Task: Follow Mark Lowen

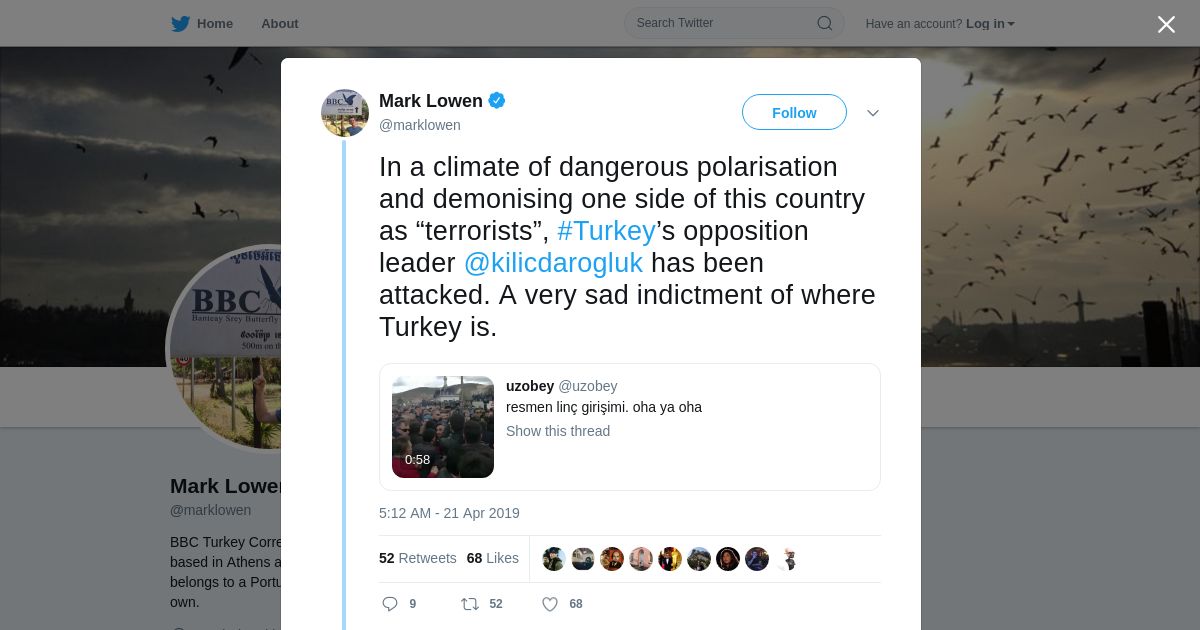Action: 794,113
